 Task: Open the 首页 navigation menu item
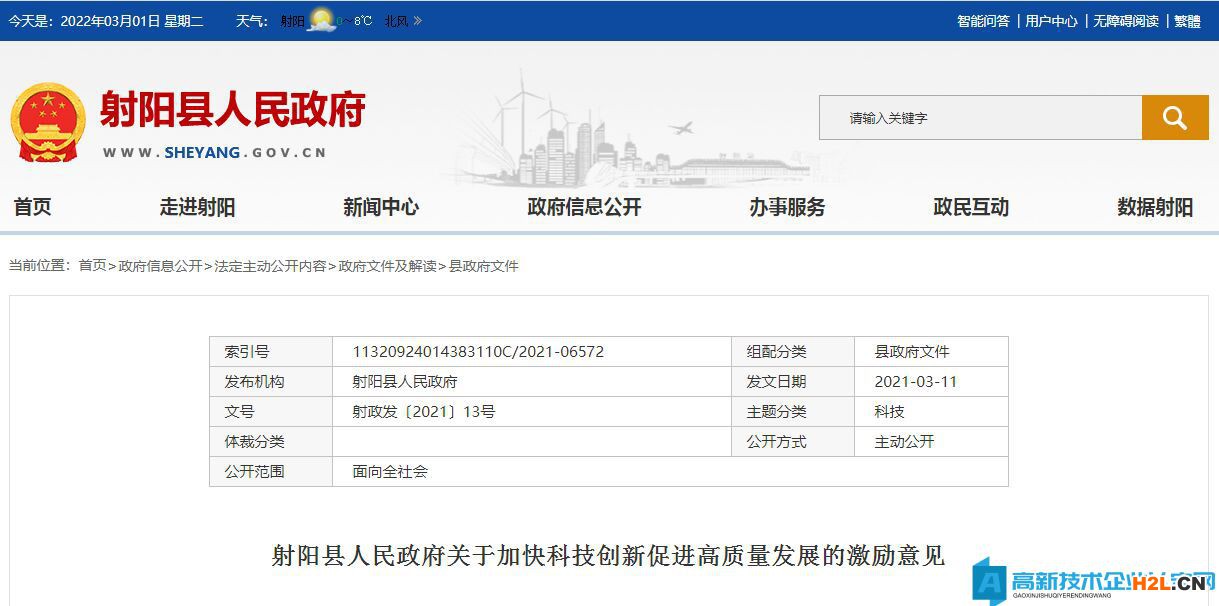tap(32, 207)
